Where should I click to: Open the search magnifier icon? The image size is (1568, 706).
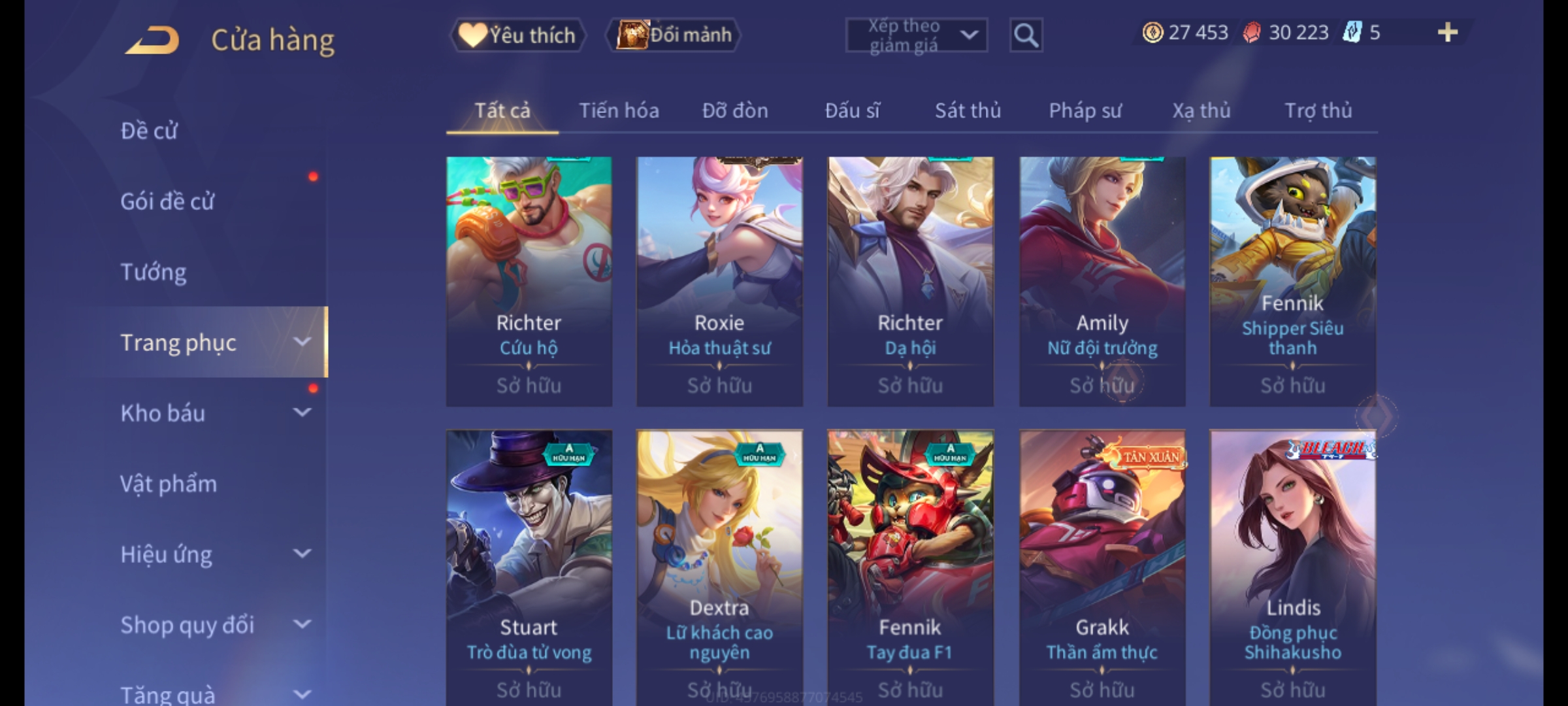tap(1026, 35)
